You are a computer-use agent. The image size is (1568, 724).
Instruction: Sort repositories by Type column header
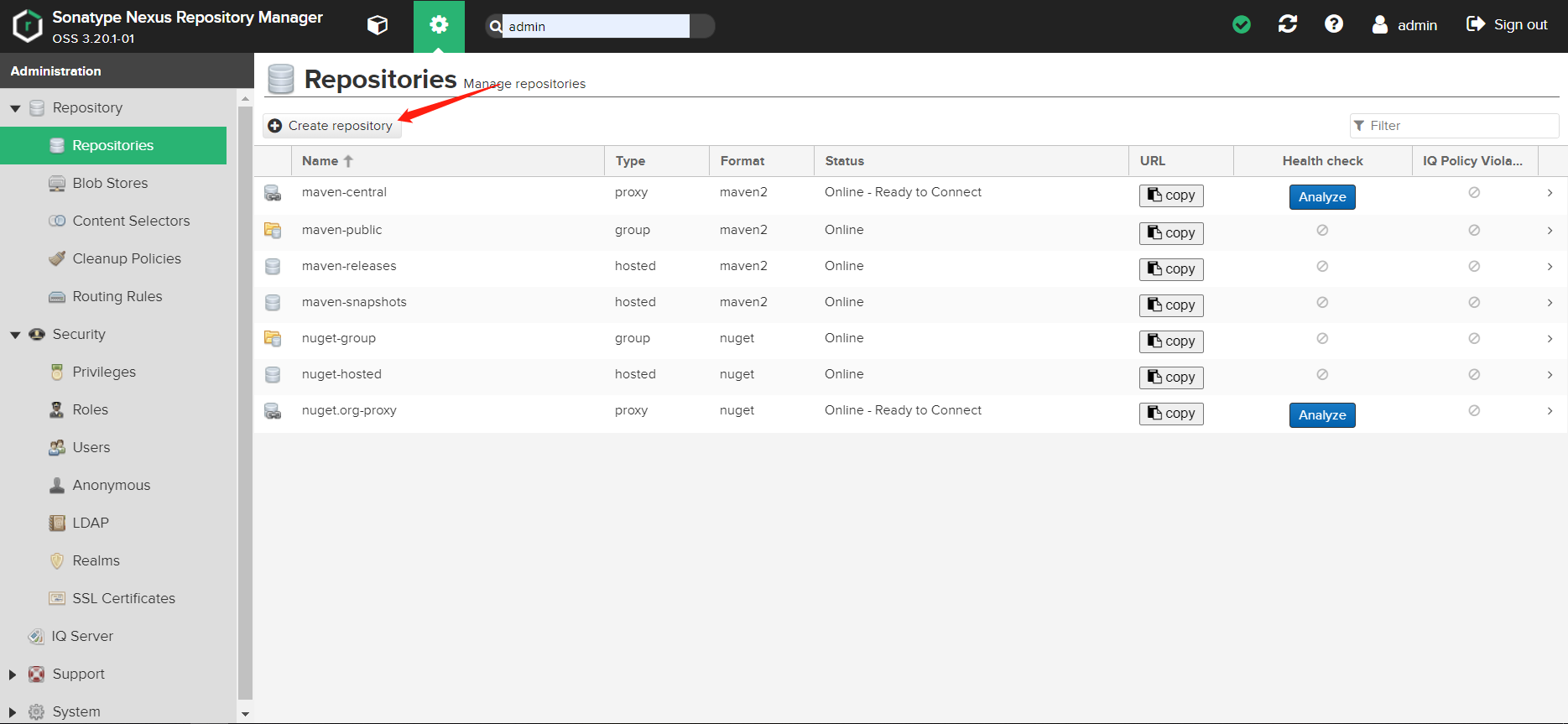click(657, 161)
